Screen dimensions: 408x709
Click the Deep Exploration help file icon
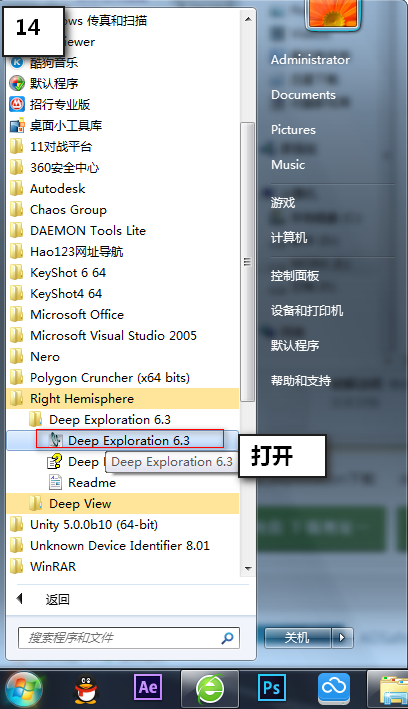point(55,461)
